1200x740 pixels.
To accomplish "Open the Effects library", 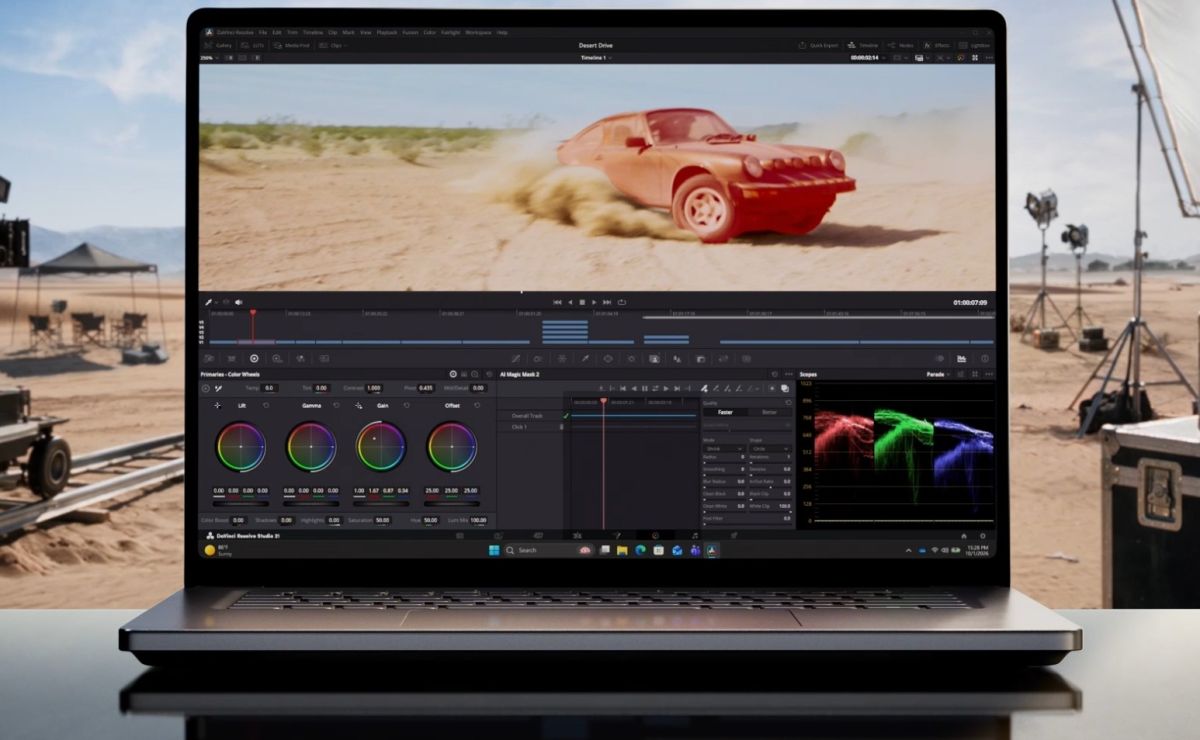I will click(938, 45).
